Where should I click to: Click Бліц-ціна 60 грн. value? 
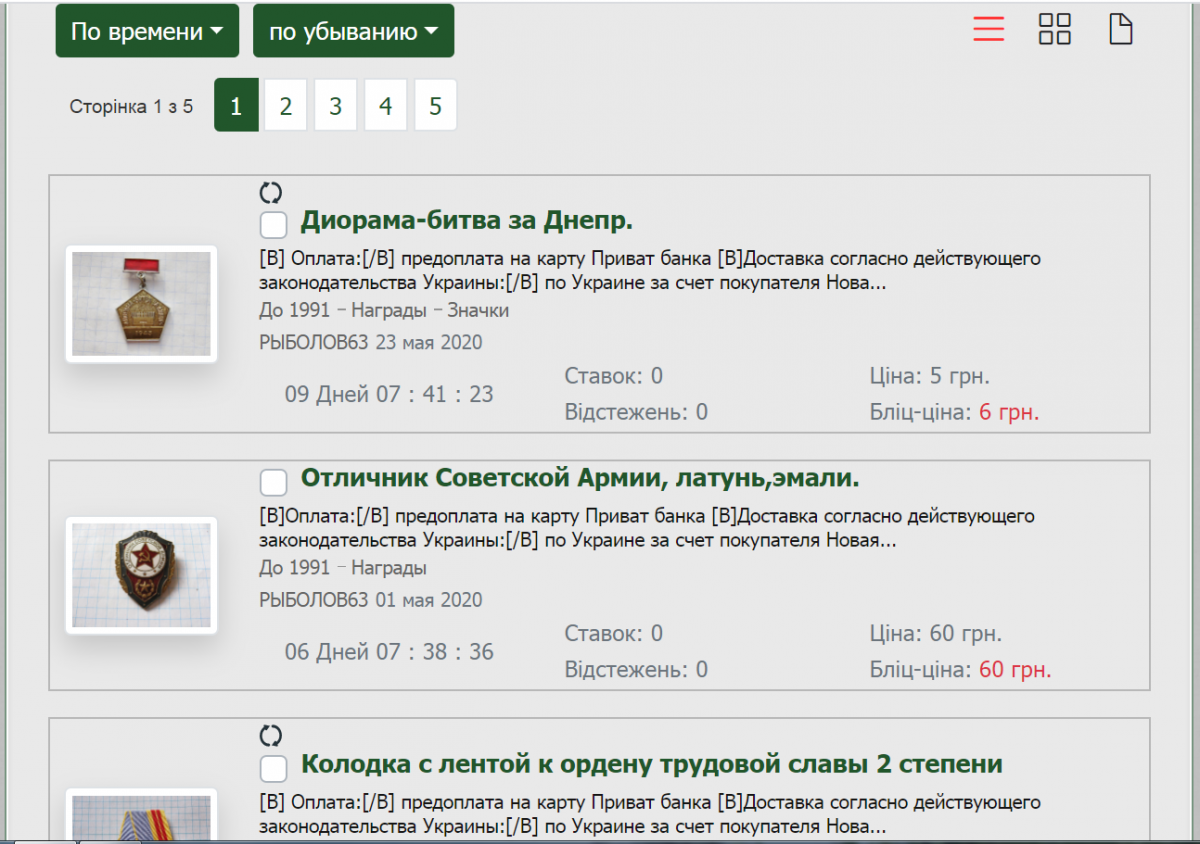[1015, 669]
